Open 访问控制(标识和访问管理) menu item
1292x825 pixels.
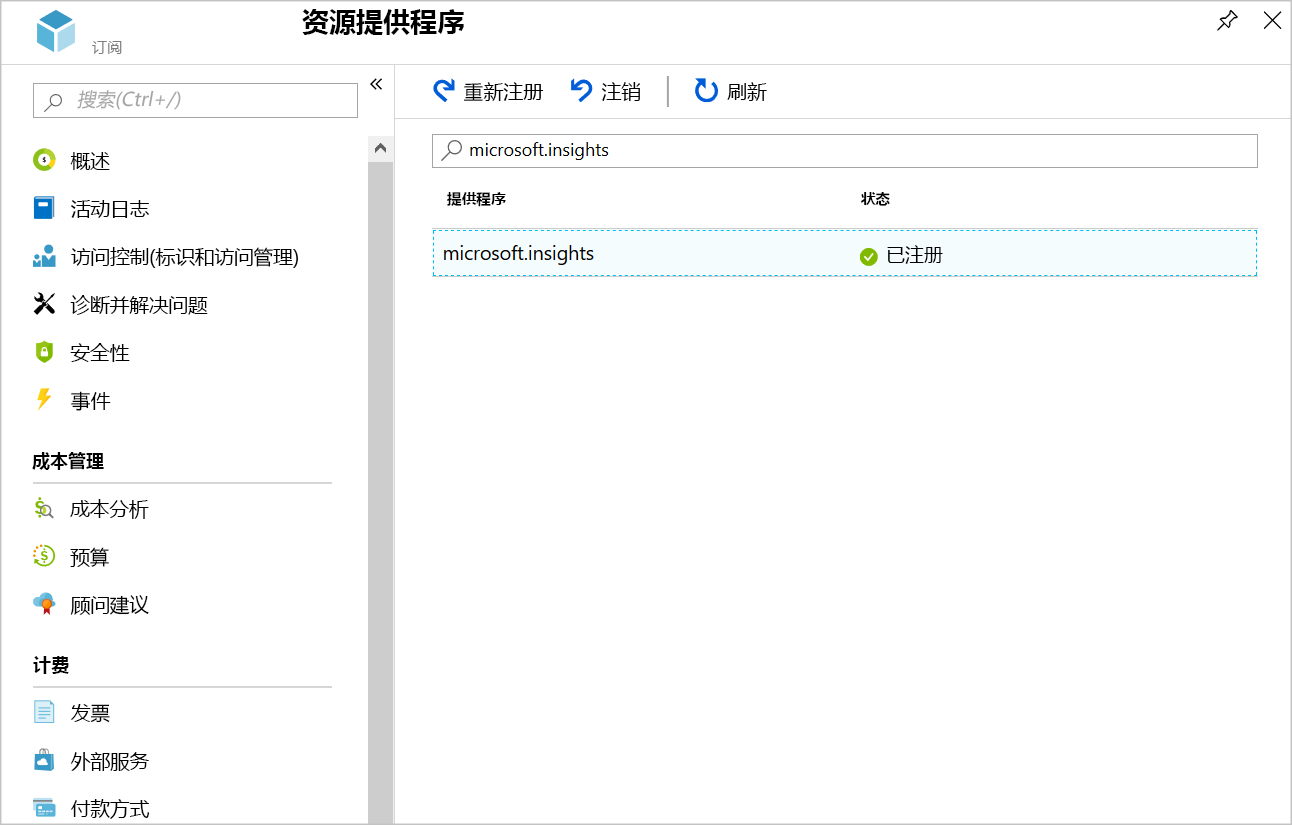185,257
